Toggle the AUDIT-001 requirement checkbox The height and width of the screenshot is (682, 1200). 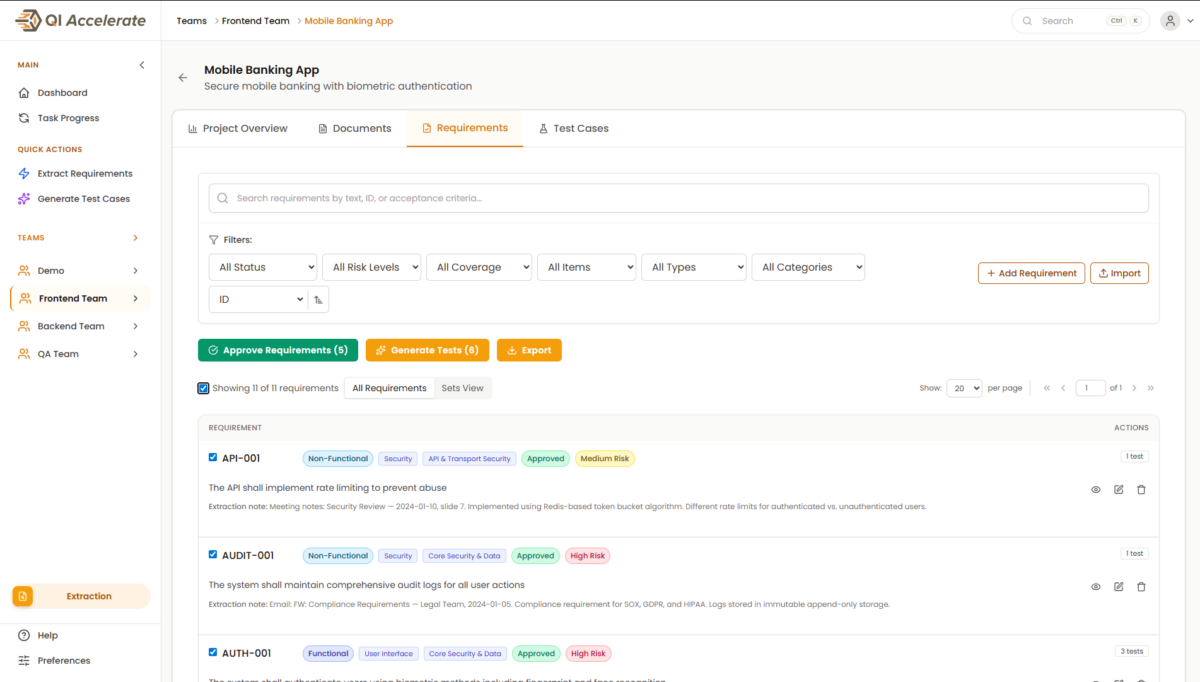tap(213, 555)
